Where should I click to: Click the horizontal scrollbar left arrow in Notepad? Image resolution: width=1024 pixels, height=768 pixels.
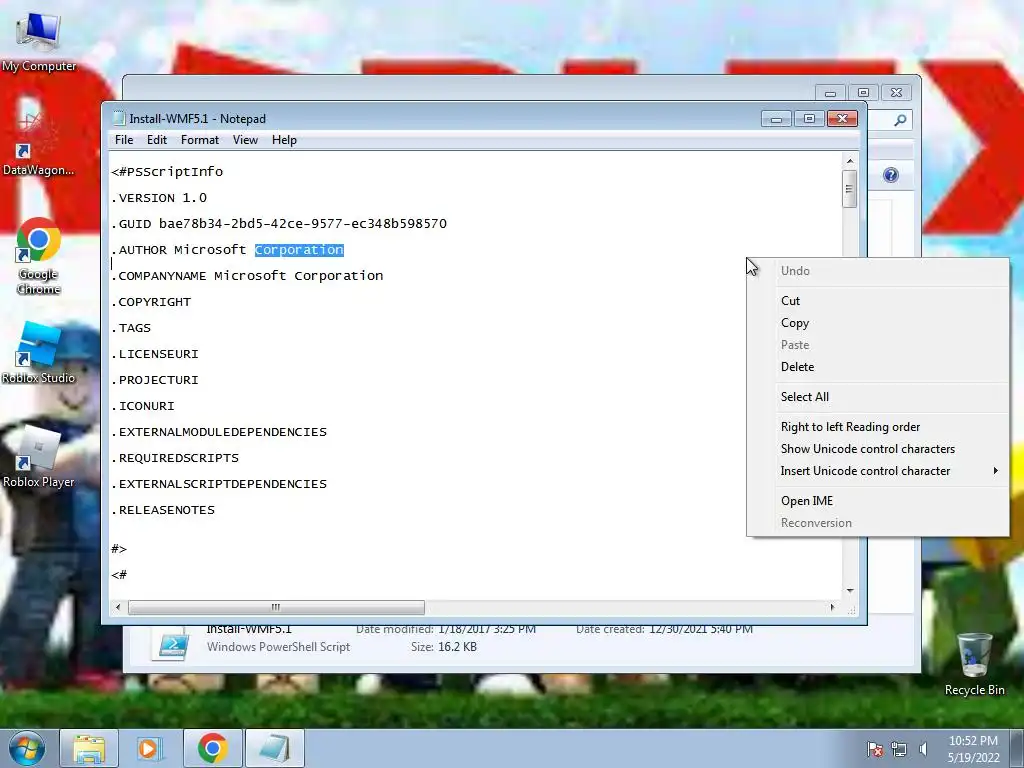[118, 607]
